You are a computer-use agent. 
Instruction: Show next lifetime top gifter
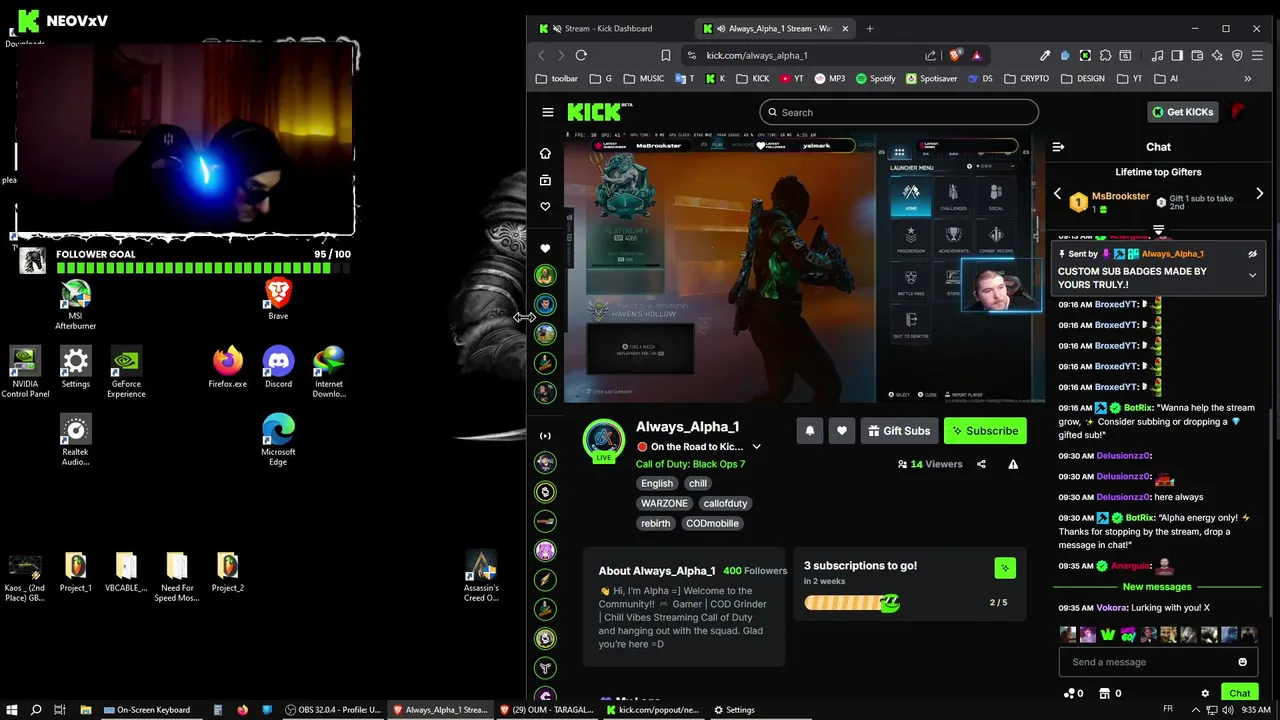1259,193
